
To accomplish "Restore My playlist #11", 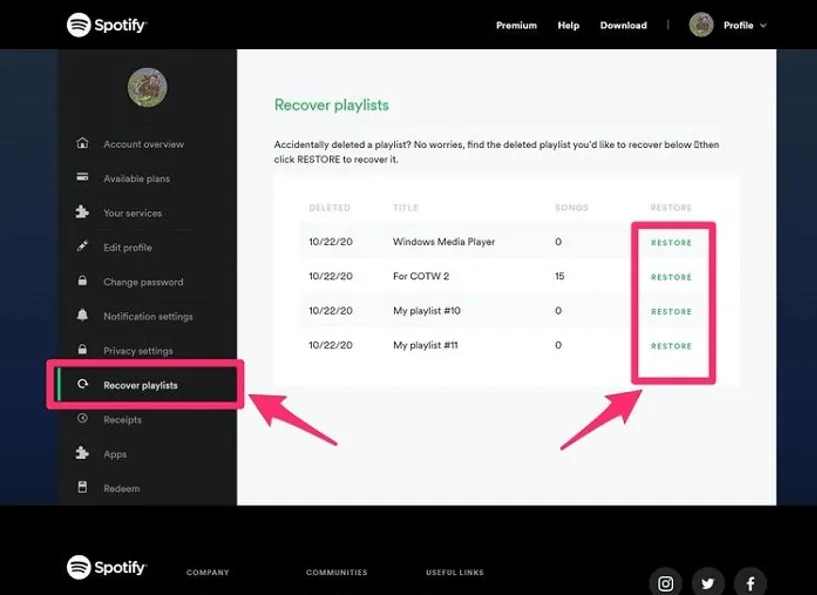I will click(x=671, y=345).
